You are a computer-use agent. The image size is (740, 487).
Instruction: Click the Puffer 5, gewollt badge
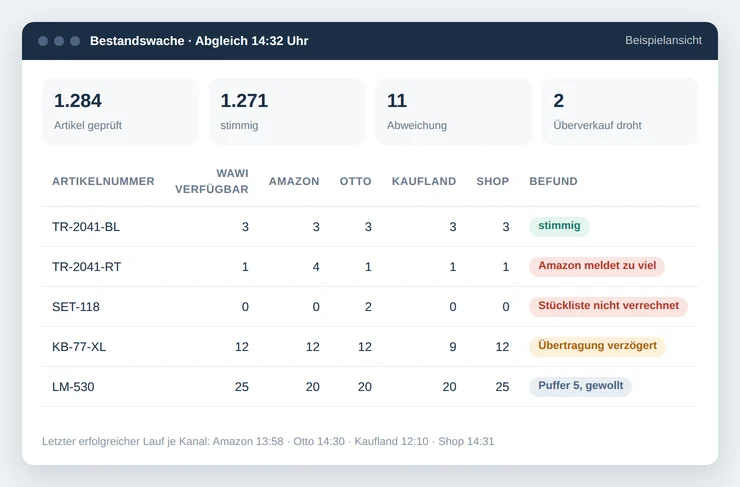pyautogui.click(x=580, y=386)
